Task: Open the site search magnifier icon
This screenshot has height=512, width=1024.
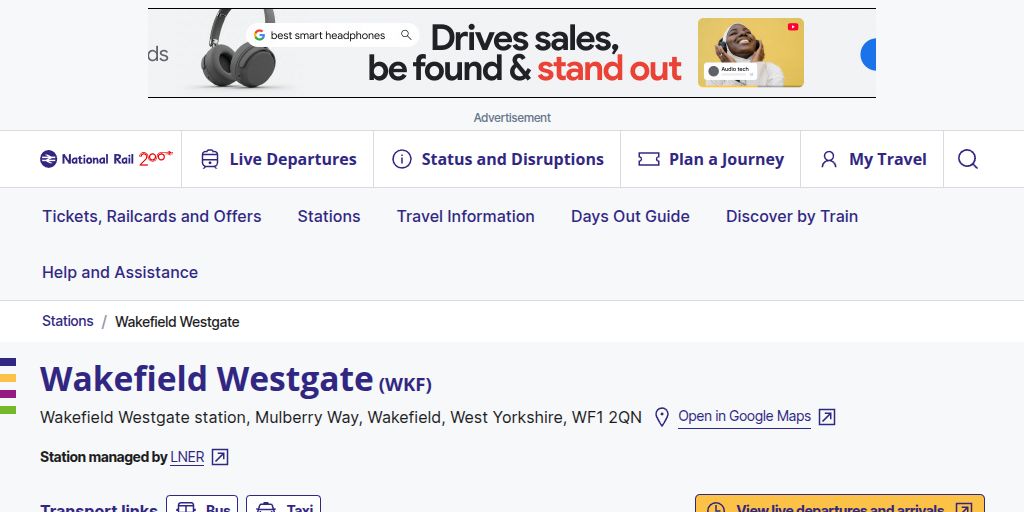Action: (967, 159)
